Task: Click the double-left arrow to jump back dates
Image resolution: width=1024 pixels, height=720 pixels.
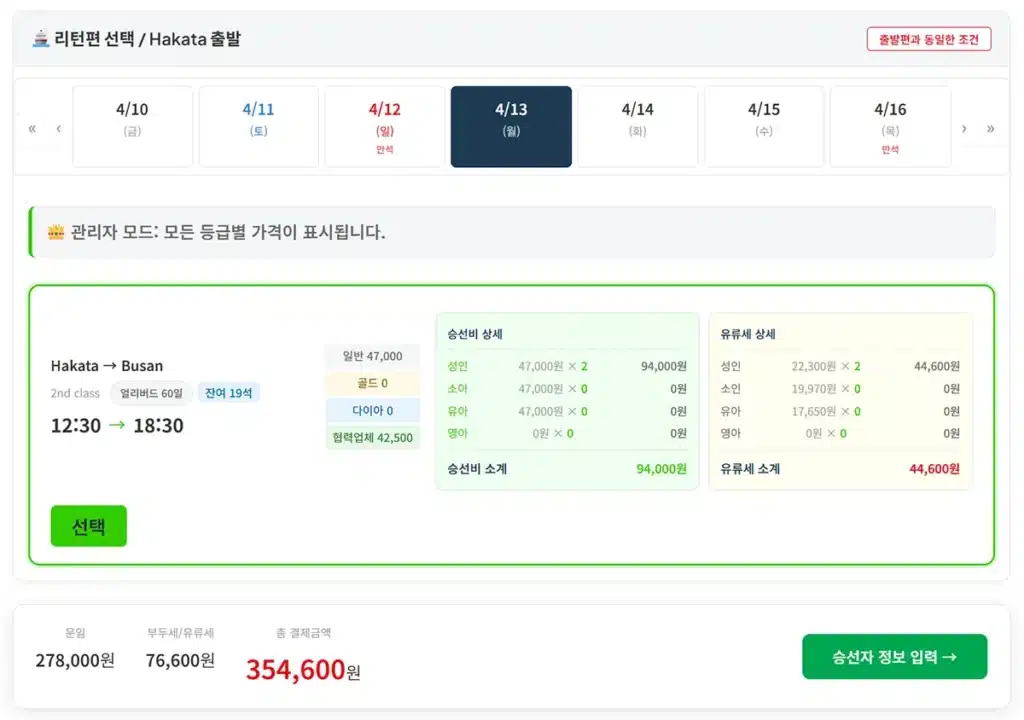Action: point(31,127)
